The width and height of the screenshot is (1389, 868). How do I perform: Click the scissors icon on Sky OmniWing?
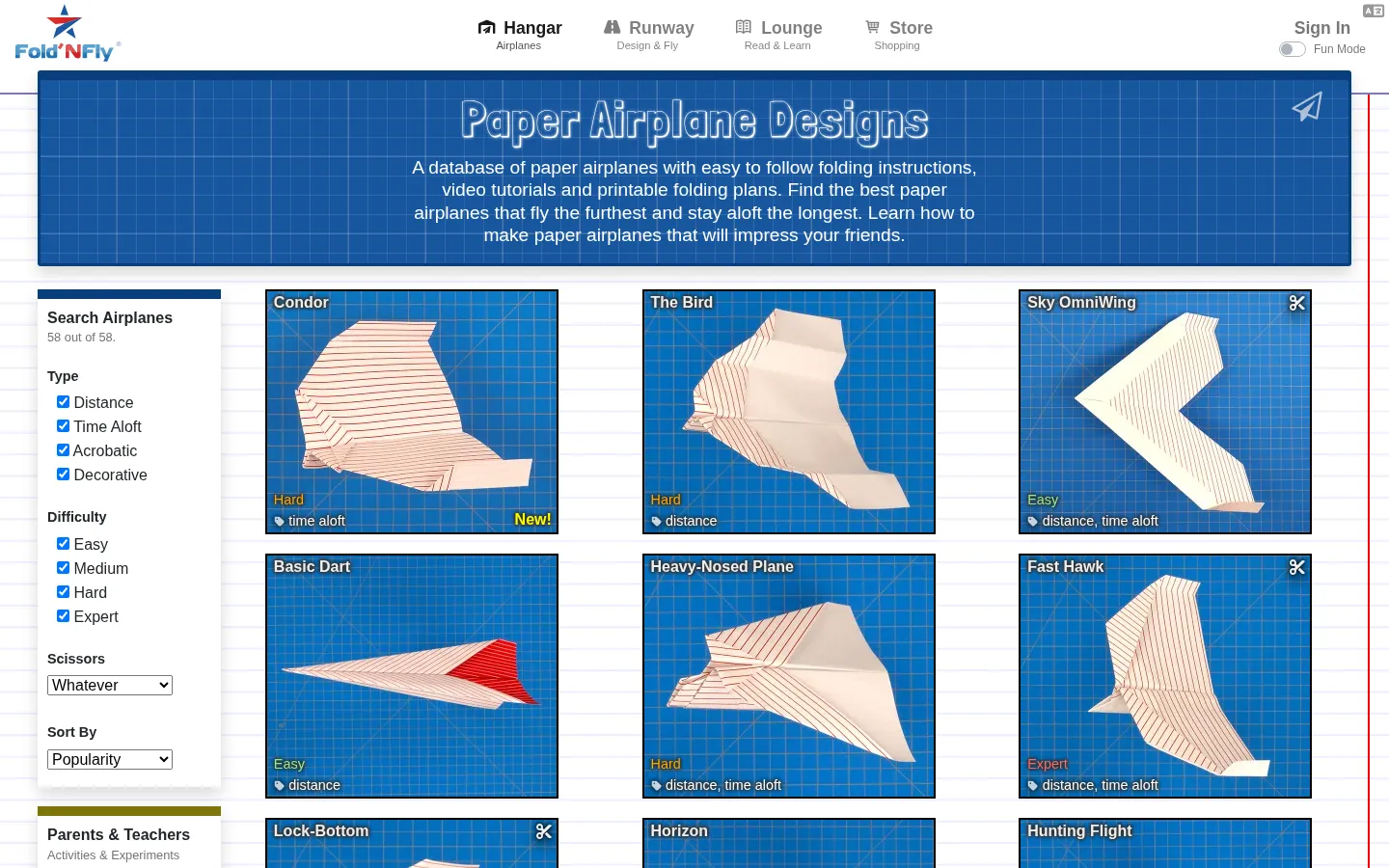(1297, 303)
